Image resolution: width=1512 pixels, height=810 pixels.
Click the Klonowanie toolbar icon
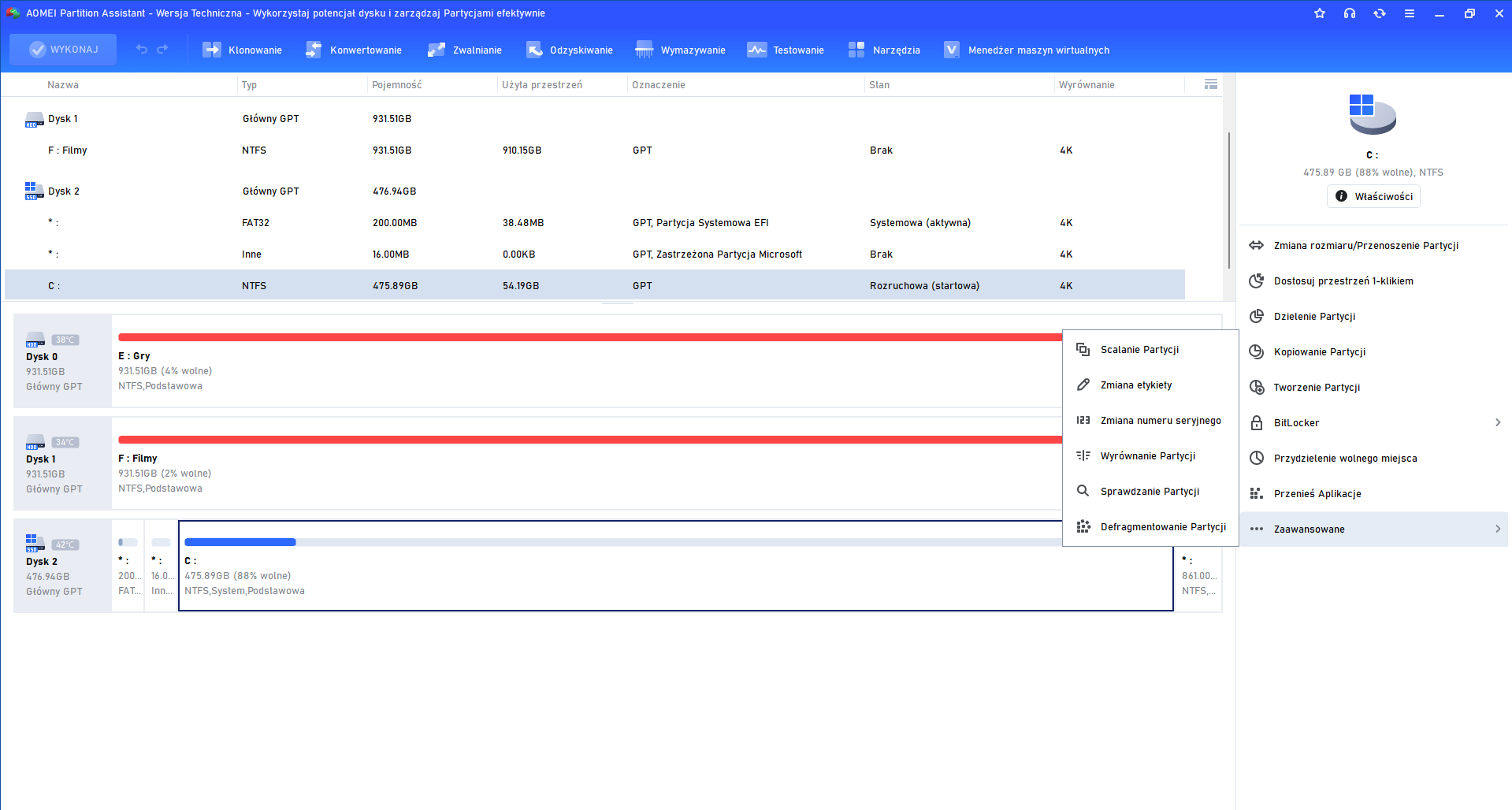[212, 50]
